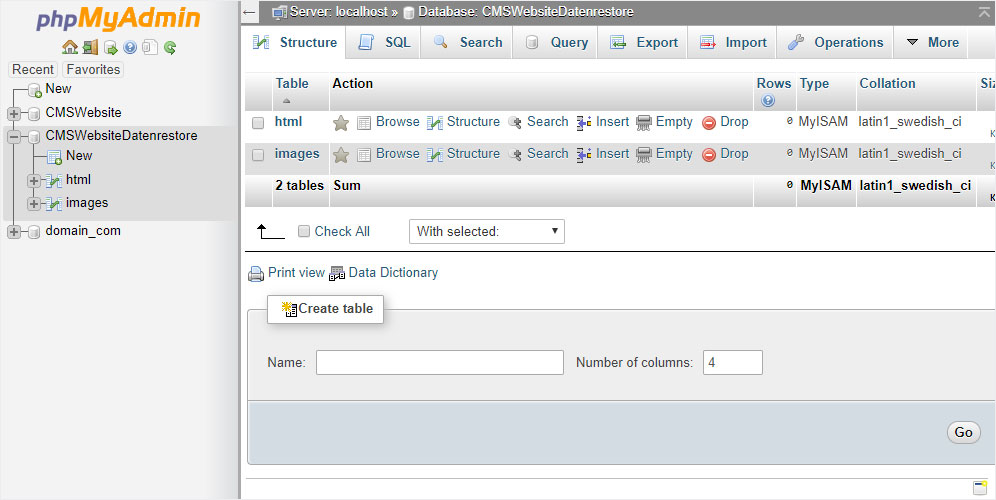Open the More tab dropdown
Screen dimensions: 996x500
(x=931, y=43)
